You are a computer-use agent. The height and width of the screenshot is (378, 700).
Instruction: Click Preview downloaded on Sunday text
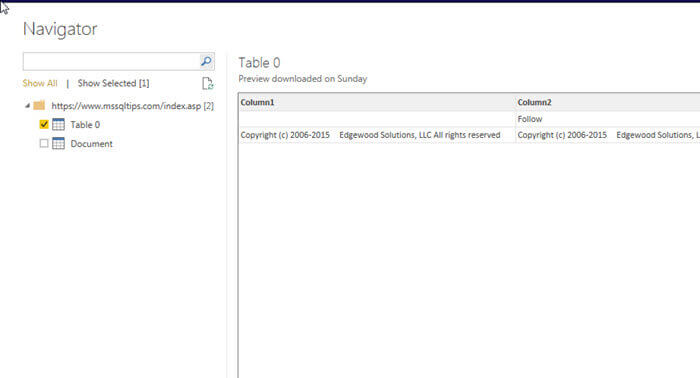tap(303, 79)
